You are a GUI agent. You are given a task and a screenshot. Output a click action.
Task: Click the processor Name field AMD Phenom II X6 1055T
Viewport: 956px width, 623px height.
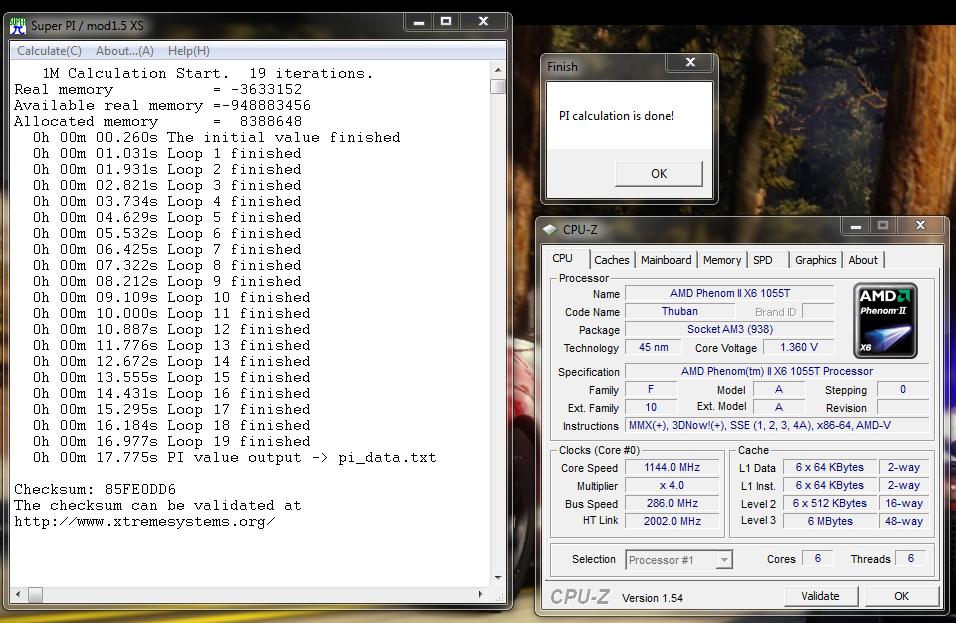(x=730, y=293)
